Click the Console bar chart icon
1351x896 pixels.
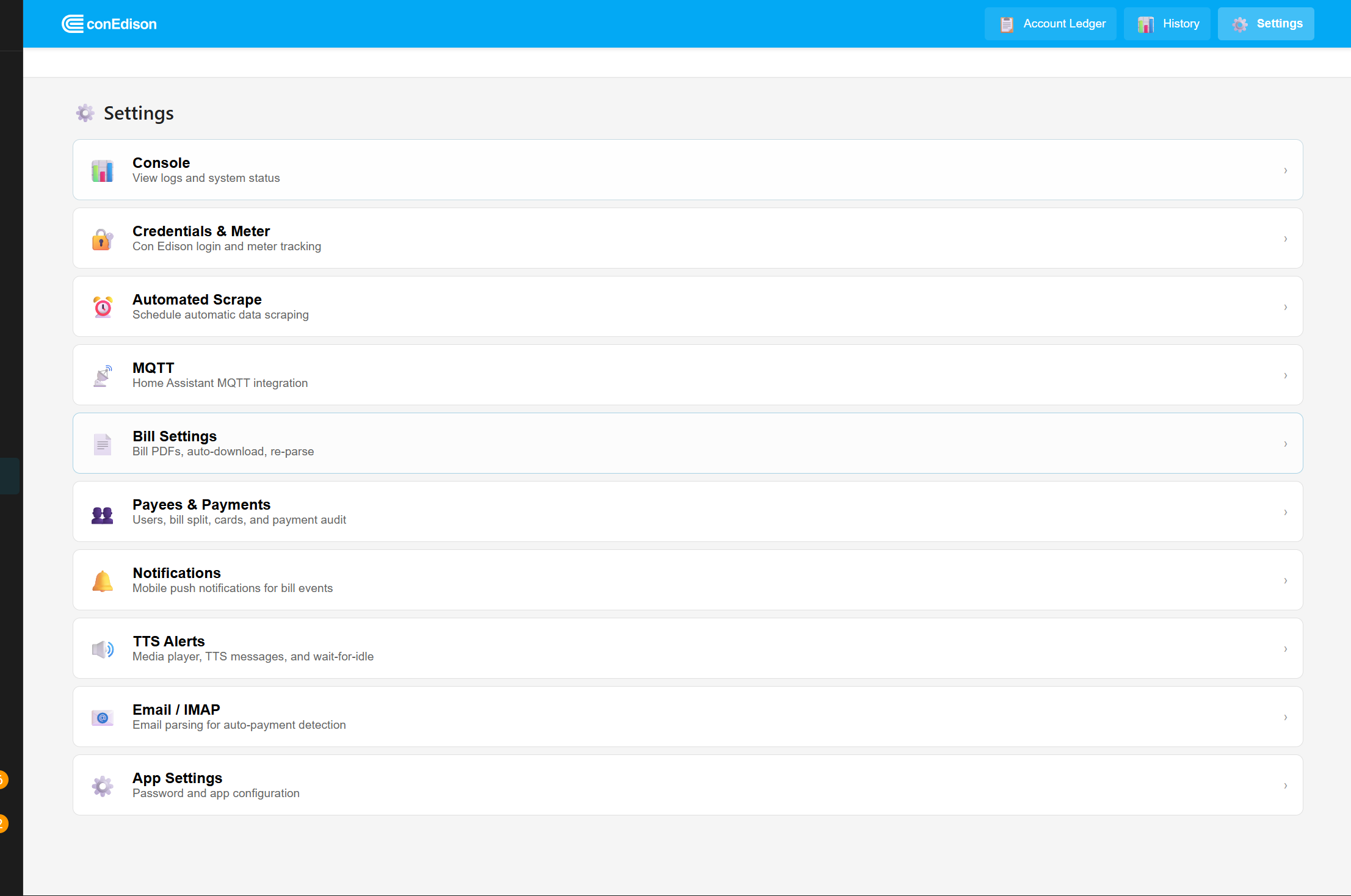point(103,170)
